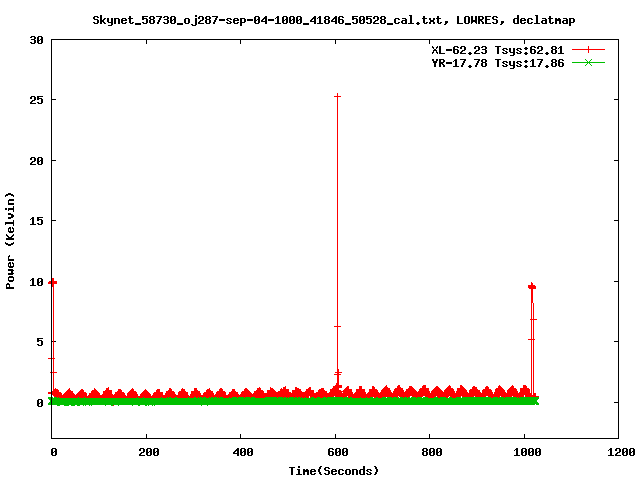Click the x-axis tick label 400

coord(243,452)
